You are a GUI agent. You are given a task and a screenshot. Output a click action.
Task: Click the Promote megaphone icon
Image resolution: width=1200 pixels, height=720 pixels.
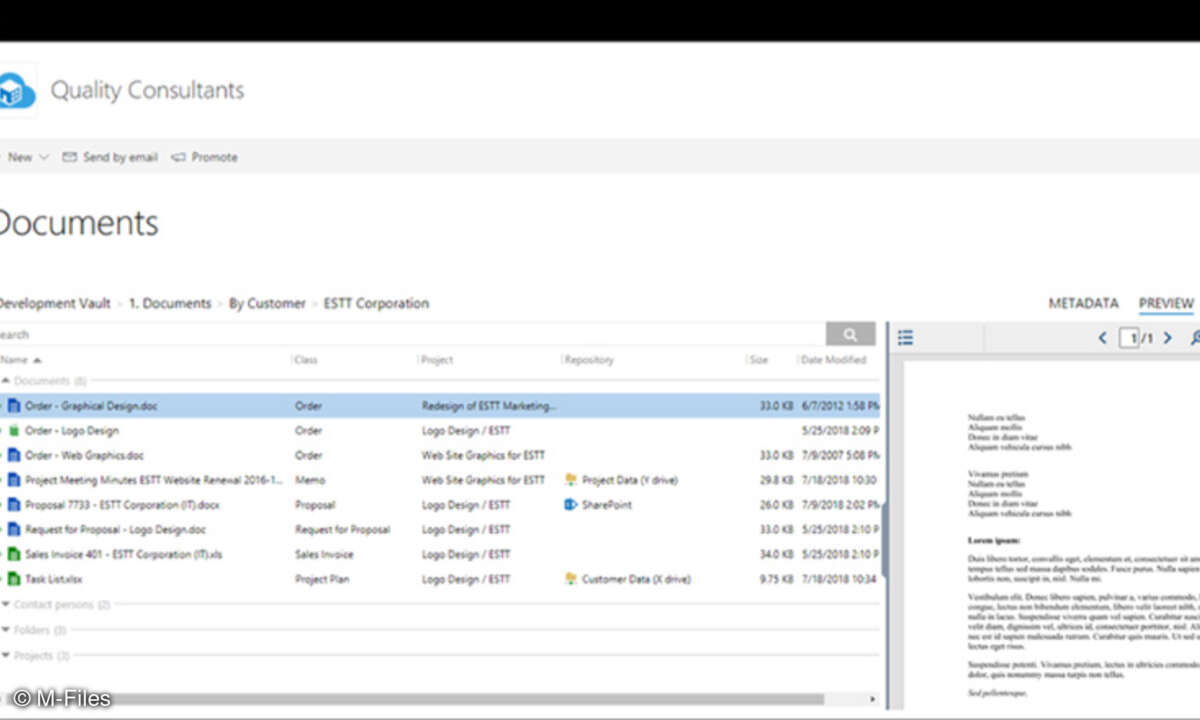click(178, 157)
